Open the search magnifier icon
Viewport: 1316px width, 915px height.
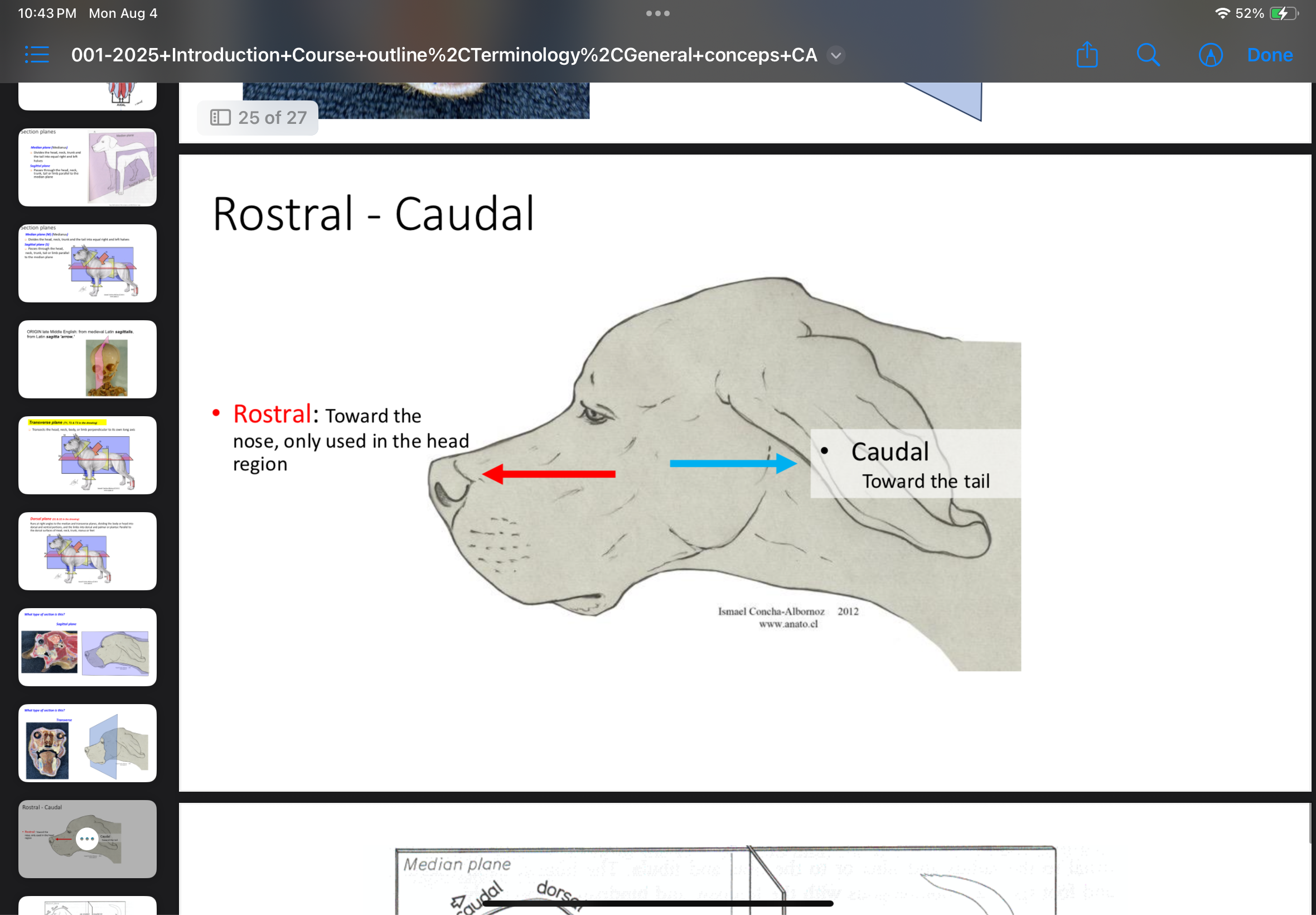(1148, 55)
